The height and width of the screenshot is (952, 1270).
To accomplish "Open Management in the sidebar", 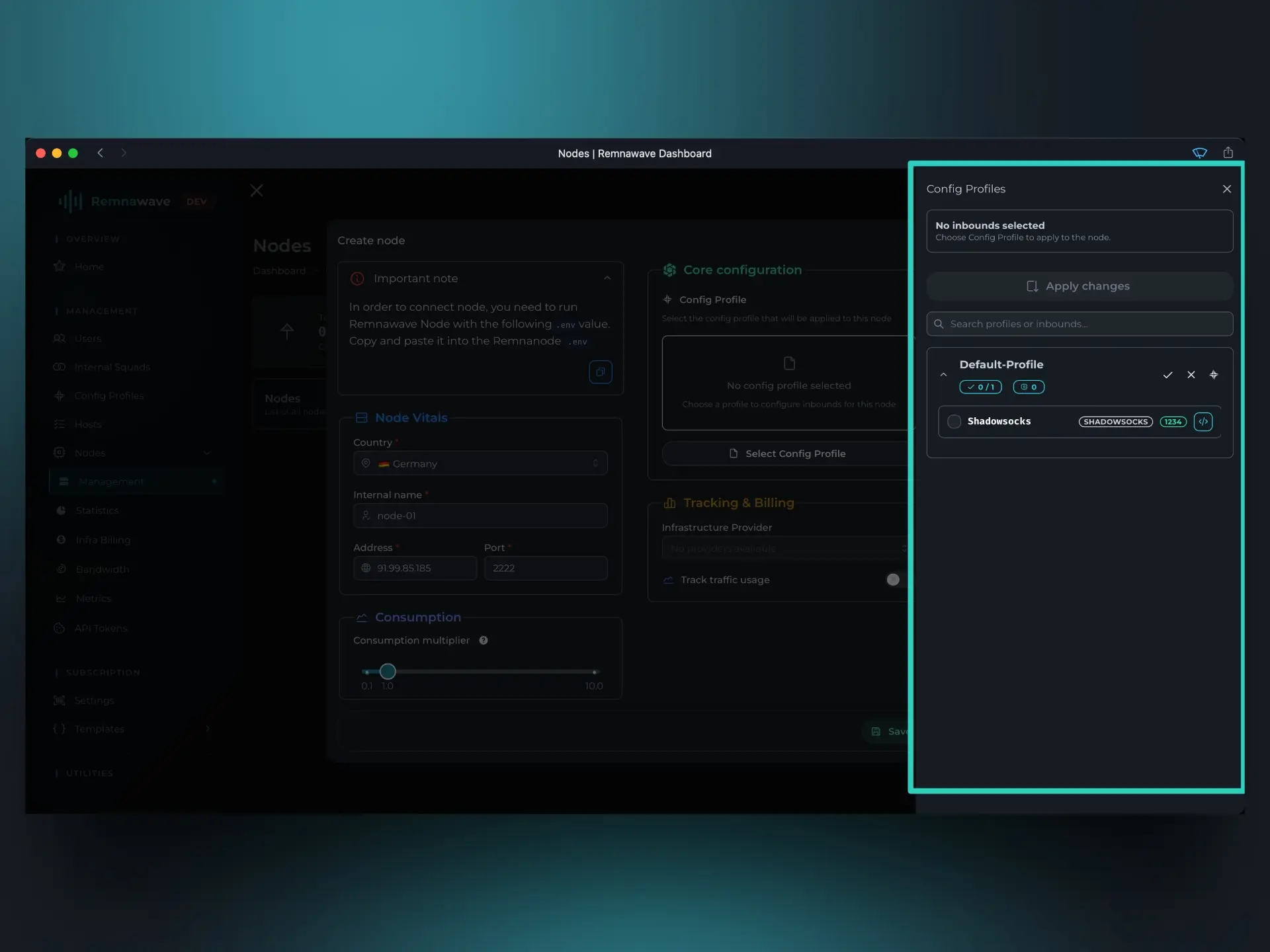I will tap(110, 481).
